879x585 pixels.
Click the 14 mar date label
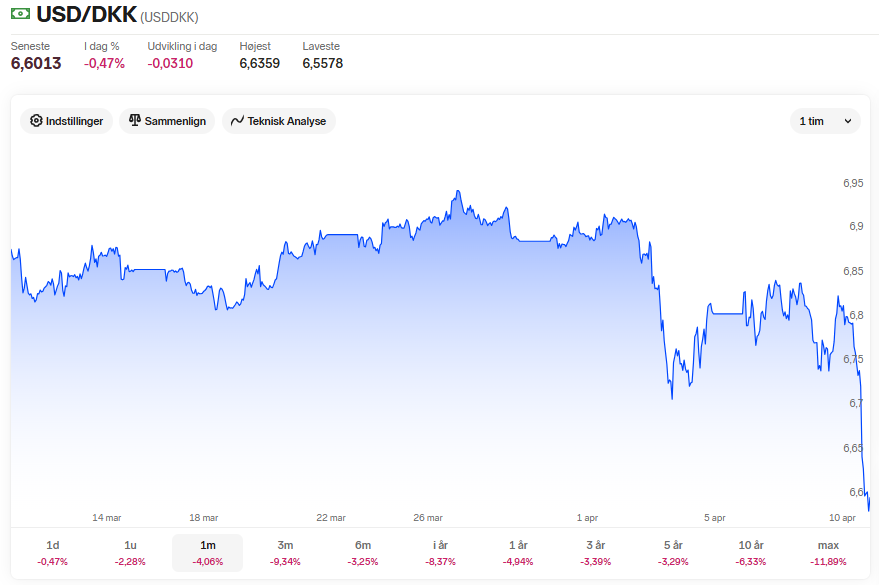click(x=107, y=518)
